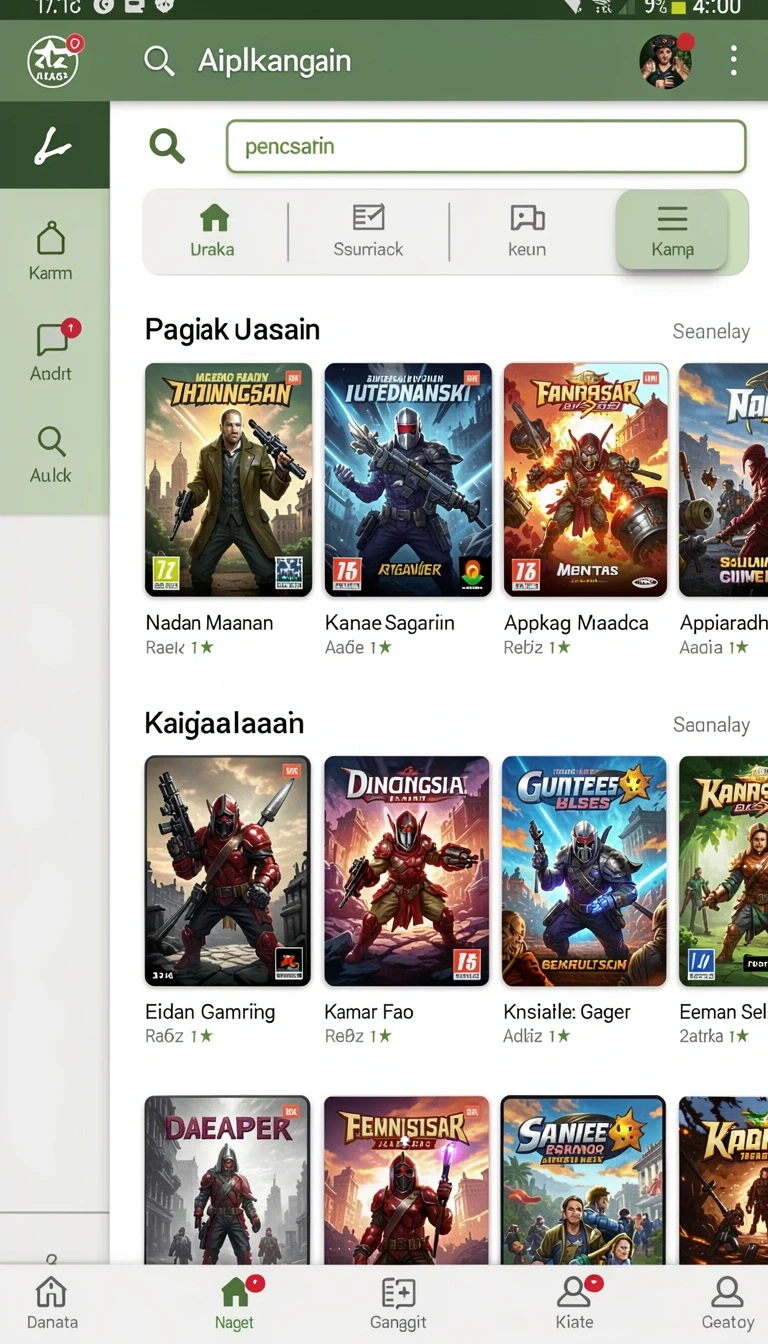Click the Raek 1★ rating
Viewport: 768px width, 1344px height.
pyautogui.click(x=179, y=647)
